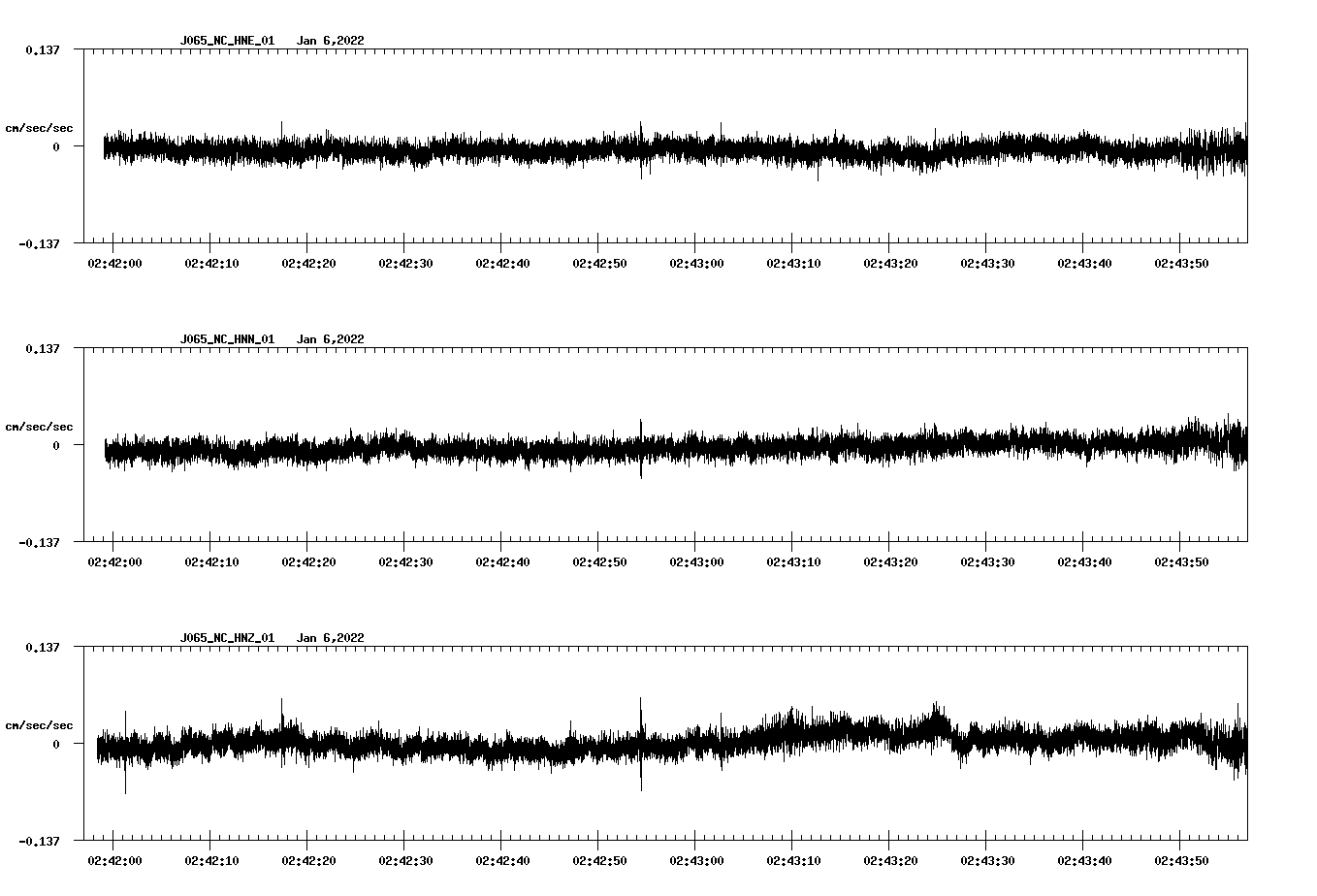Click 02:43:40 time label under HNZ plot
The height and width of the screenshot is (896, 1317).
(x=1084, y=861)
